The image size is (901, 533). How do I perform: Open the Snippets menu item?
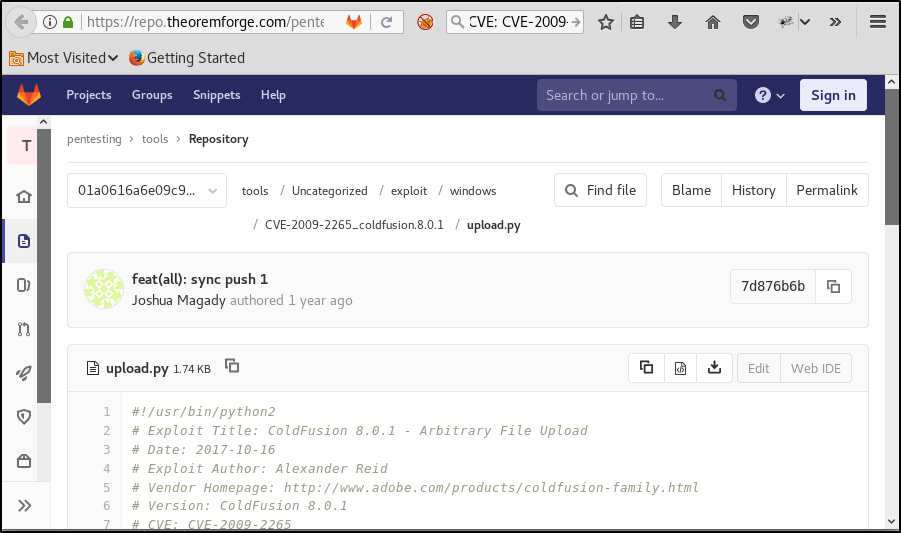click(x=217, y=95)
